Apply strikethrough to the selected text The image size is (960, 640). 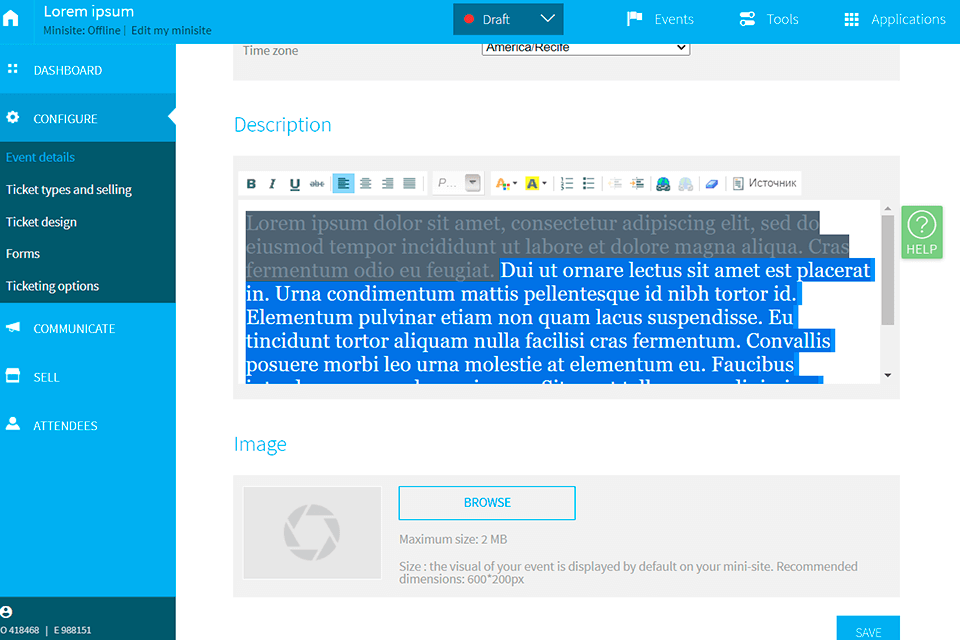coord(317,183)
